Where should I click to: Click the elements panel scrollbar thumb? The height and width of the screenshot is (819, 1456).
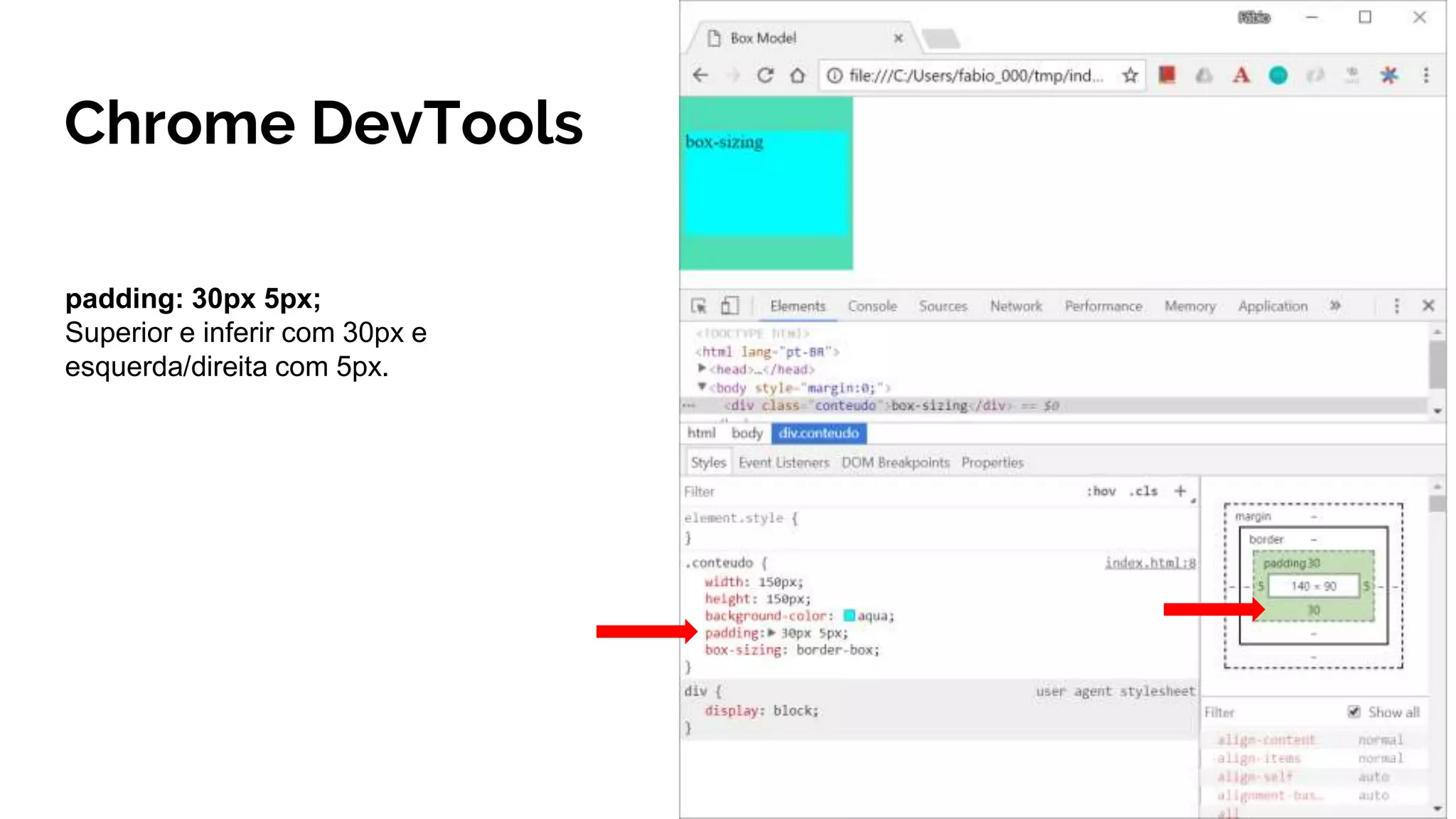coord(1438,364)
